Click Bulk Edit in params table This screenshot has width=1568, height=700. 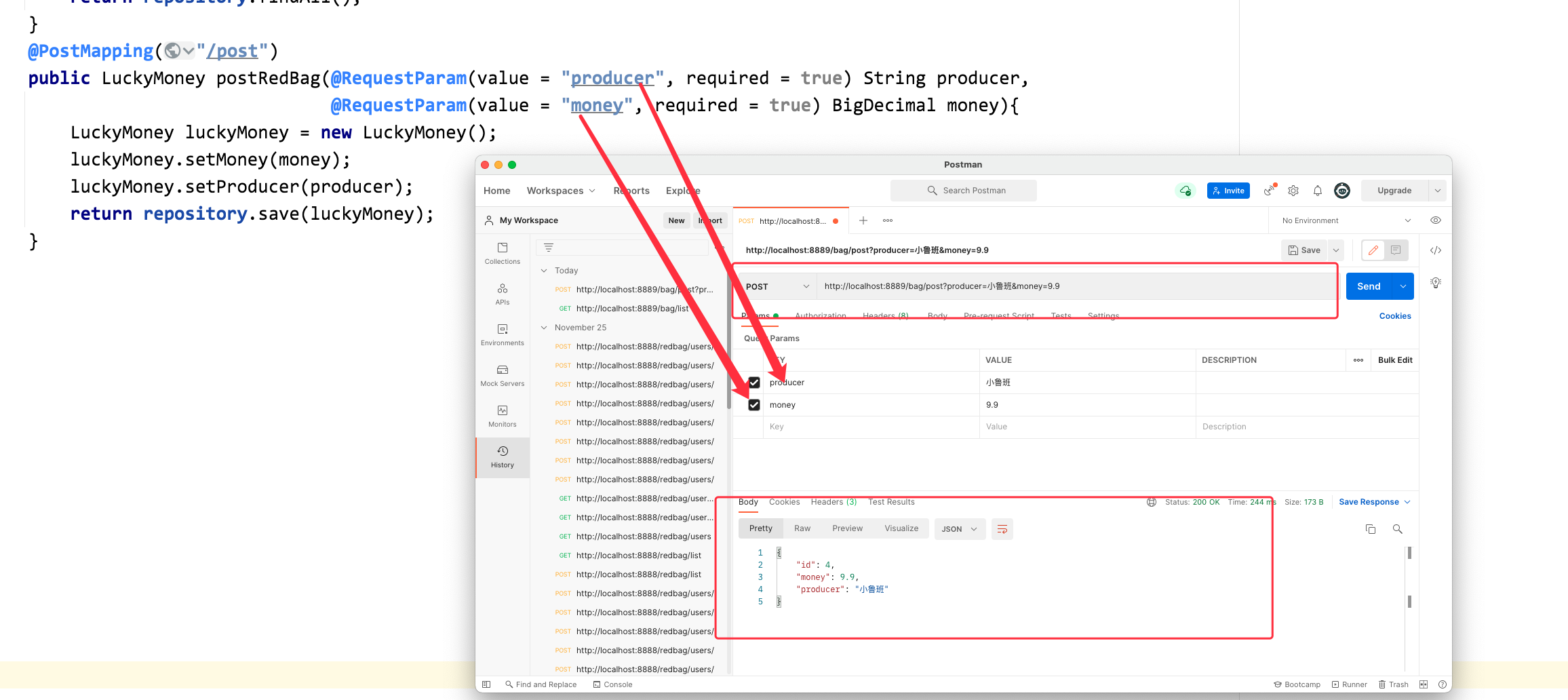click(x=1395, y=360)
